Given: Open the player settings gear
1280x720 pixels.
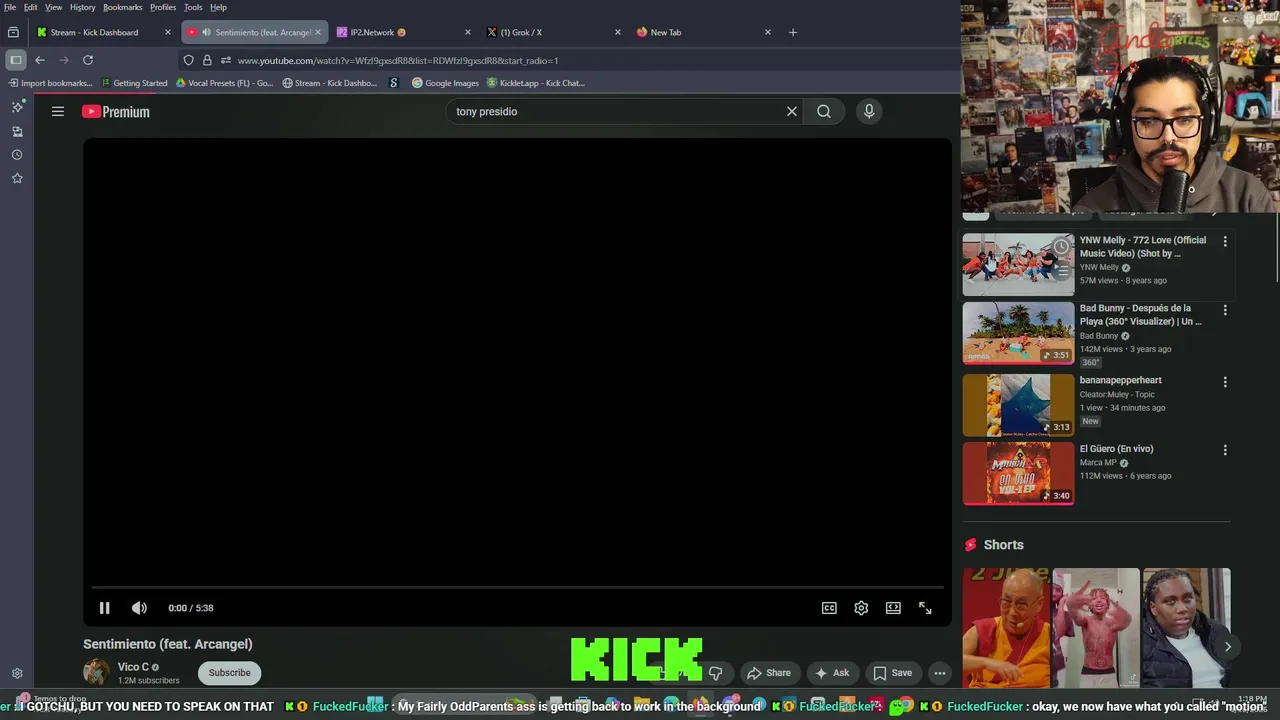Looking at the screenshot, I should pos(861,608).
